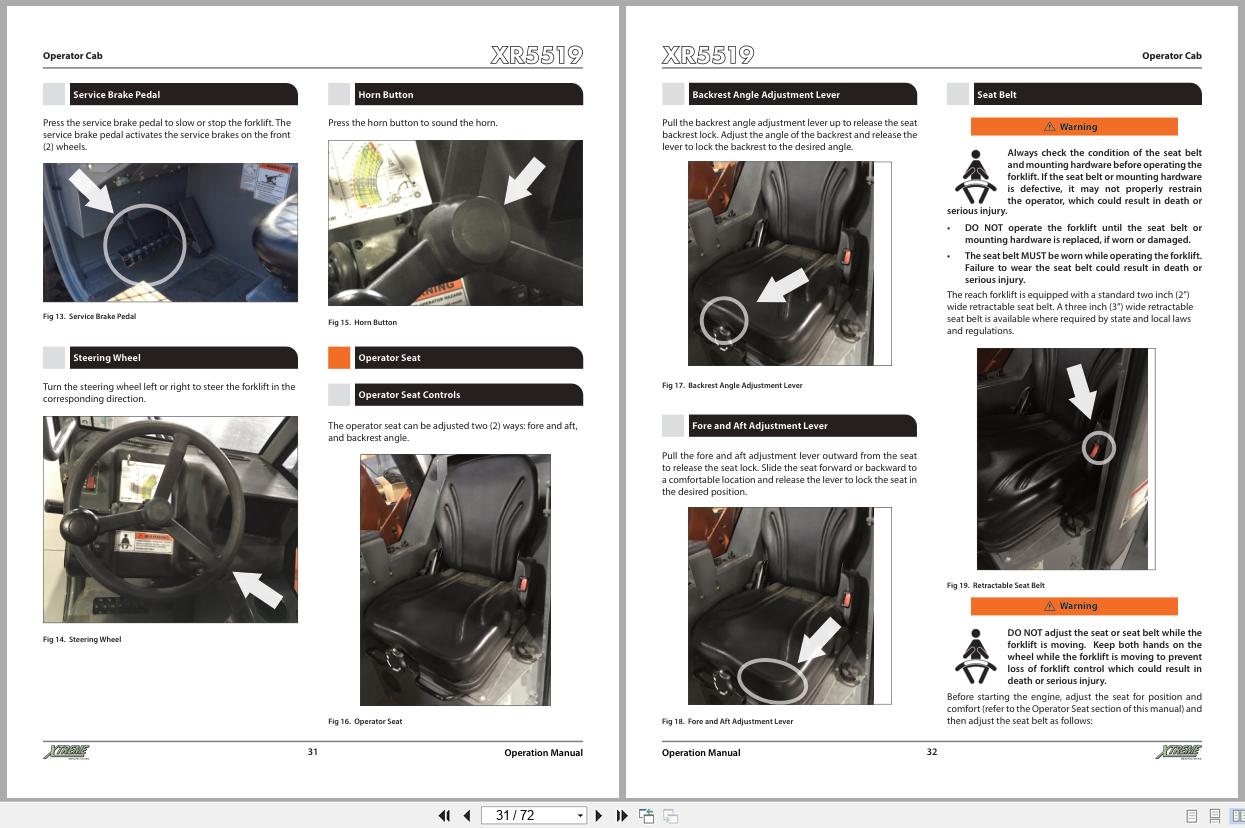Screen dimensions: 1245x828
Task: Click Operator Cab header on page 32
Action: [x=1172, y=57]
